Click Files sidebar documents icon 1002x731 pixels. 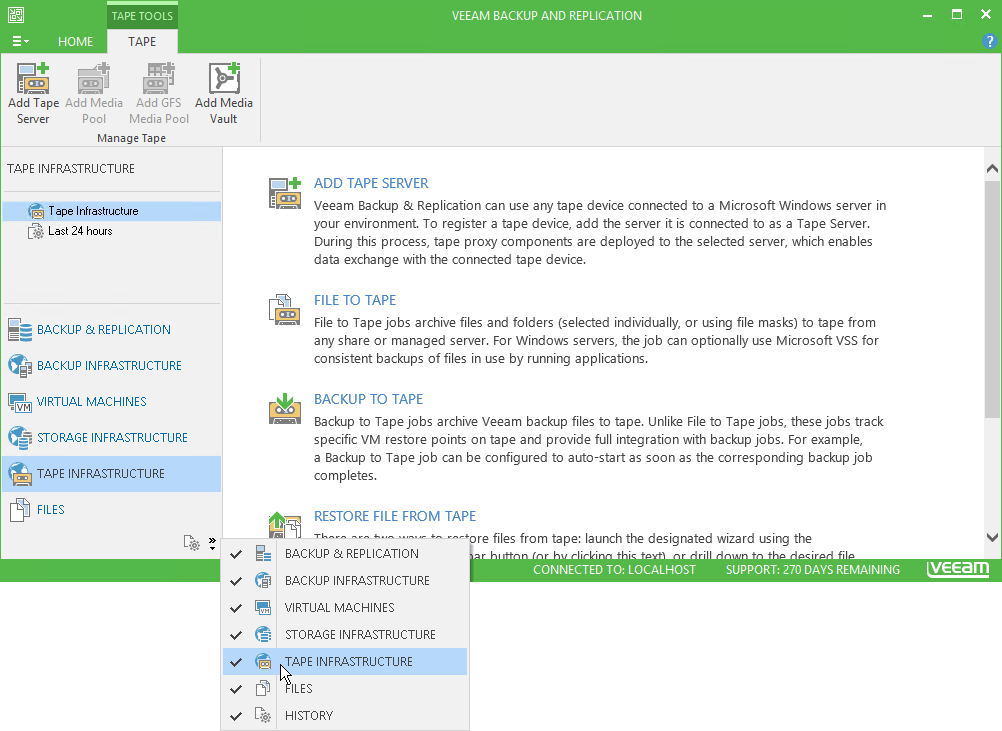coord(20,510)
